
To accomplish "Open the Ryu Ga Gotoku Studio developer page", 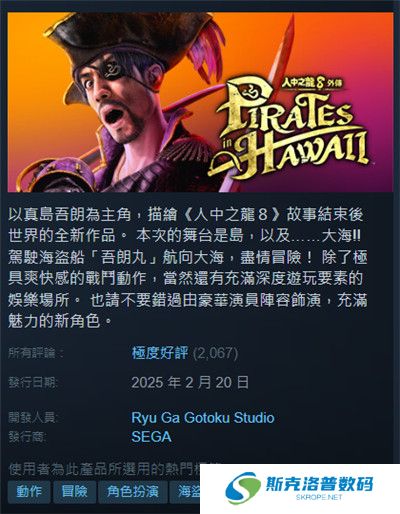I will pyautogui.click(x=203, y=418).
